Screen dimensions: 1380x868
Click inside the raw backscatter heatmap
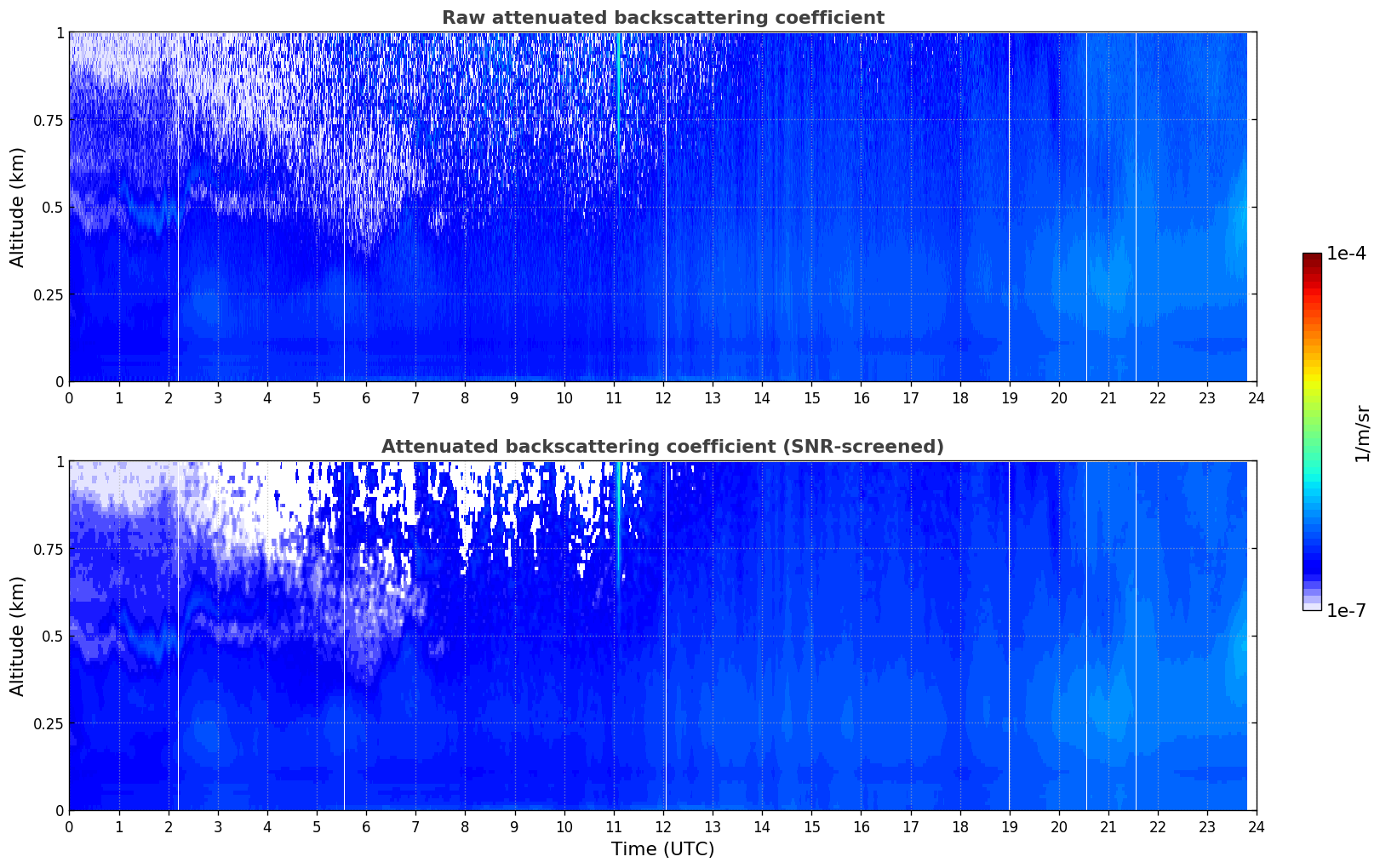(x=662, y=207)
